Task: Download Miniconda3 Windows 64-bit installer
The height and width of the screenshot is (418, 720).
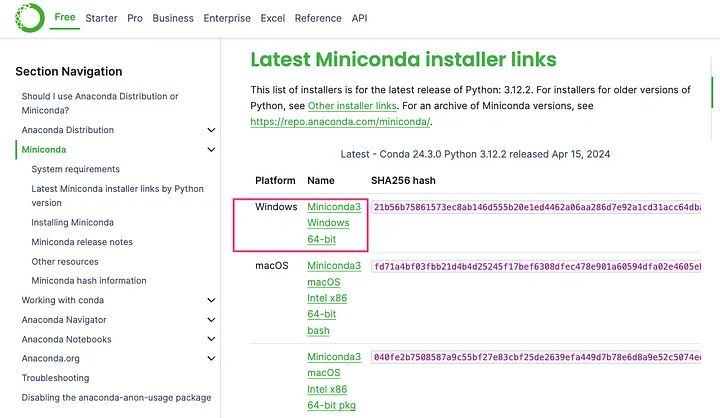Action: click(334, 223)
